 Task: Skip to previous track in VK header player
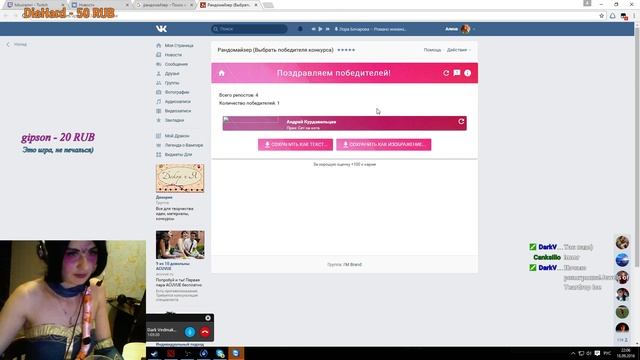pos(313,29)
